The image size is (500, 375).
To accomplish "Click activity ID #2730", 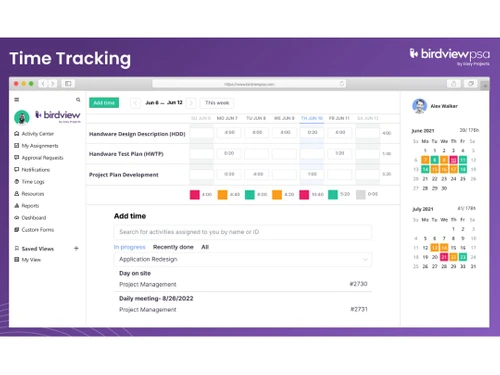I will (358, 284).
